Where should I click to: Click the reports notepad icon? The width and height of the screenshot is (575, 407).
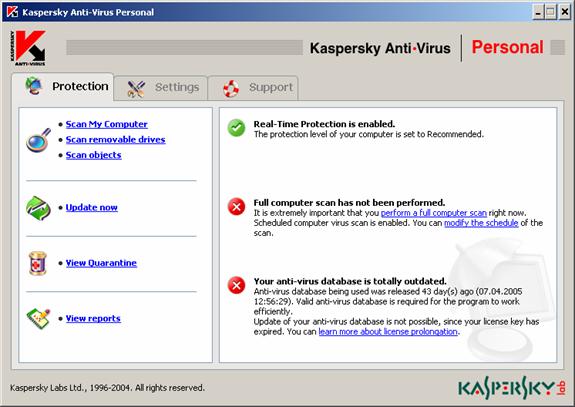(x=38, y=318)
